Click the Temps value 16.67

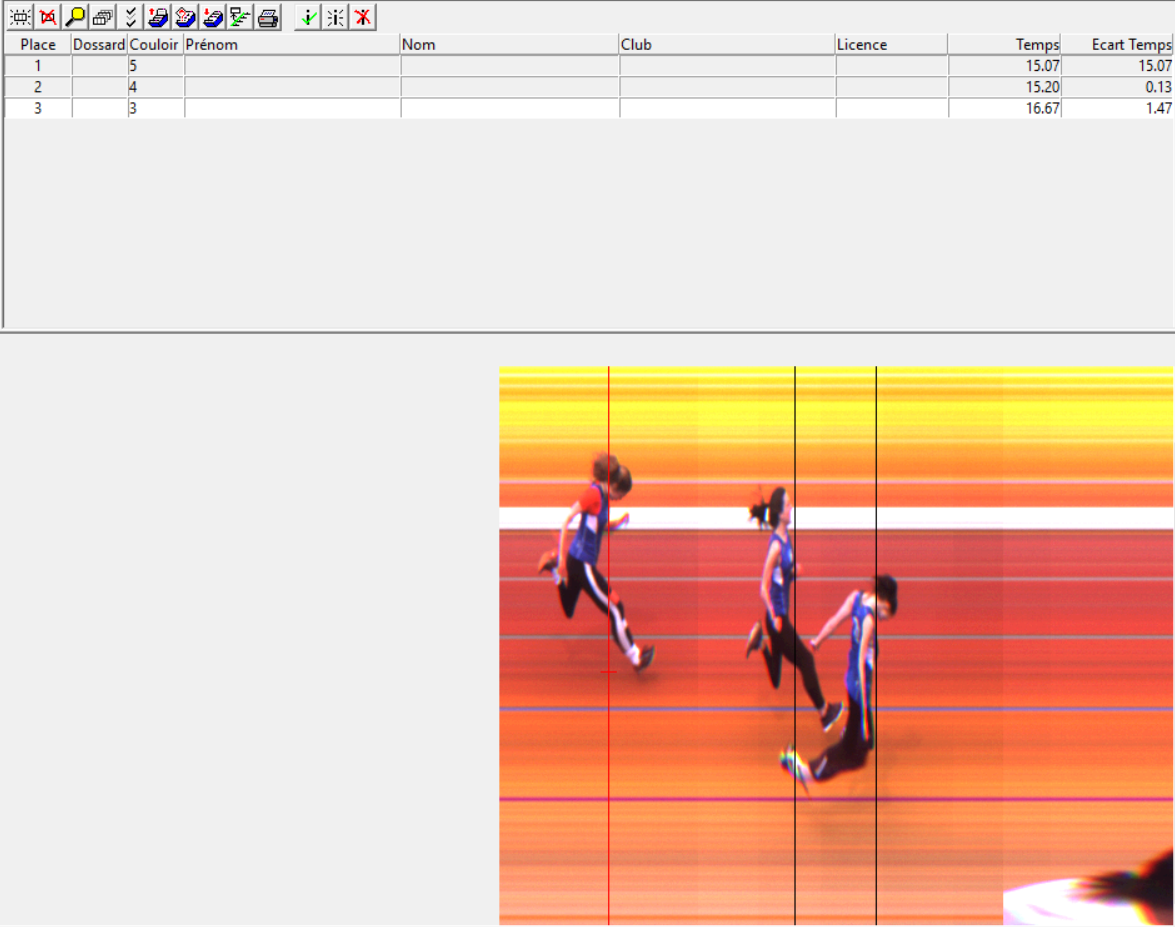click(1004, 108)
